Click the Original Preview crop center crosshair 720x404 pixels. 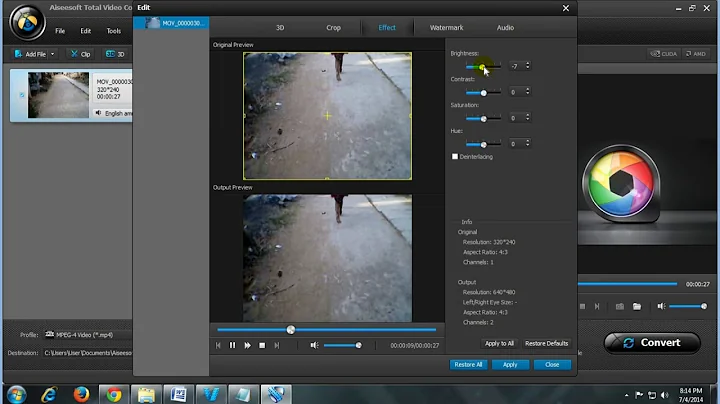327,116
